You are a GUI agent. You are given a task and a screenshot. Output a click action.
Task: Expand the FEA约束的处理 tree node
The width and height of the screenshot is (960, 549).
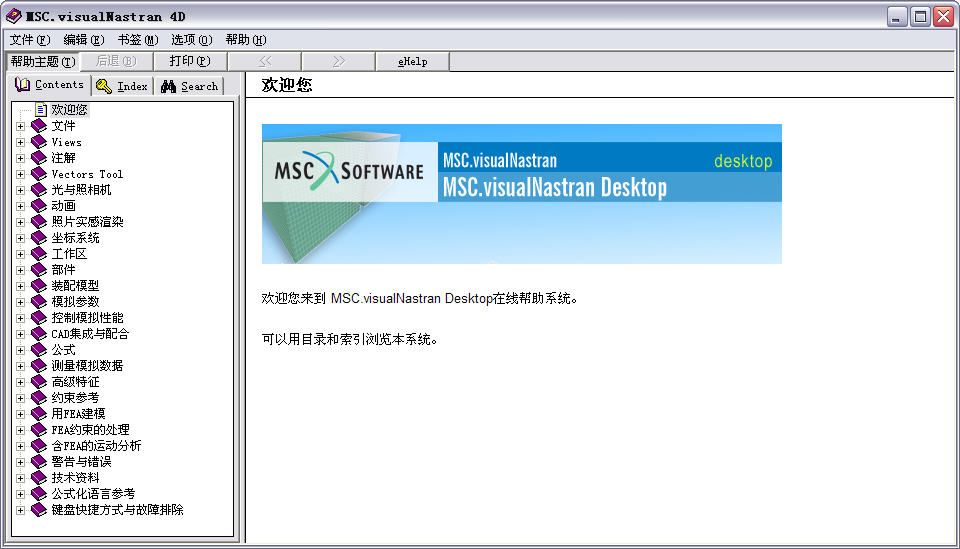tap(20, 430)
